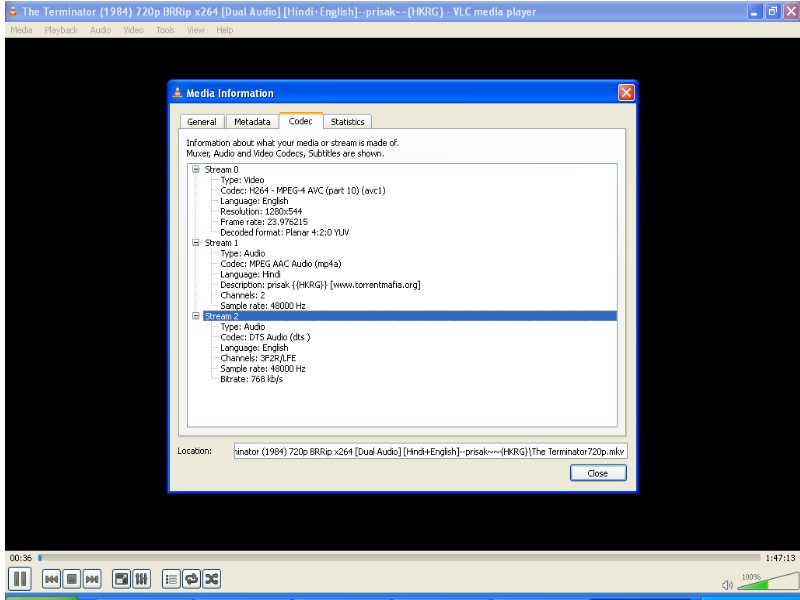Switch to the Statistics tab
The image size is (800, 600).
(347, 122)
